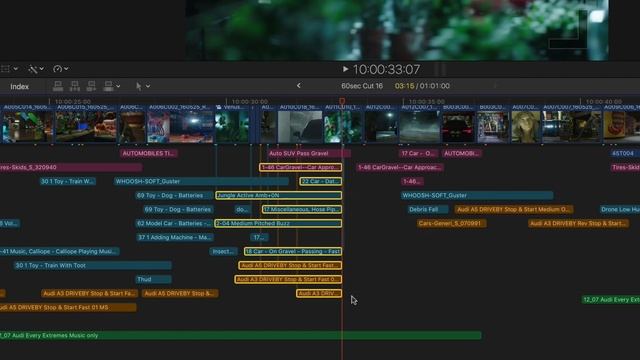The height and width of the screenshot is (360, 640).
Task: Open the timeline Index
Action: (20, 87)
